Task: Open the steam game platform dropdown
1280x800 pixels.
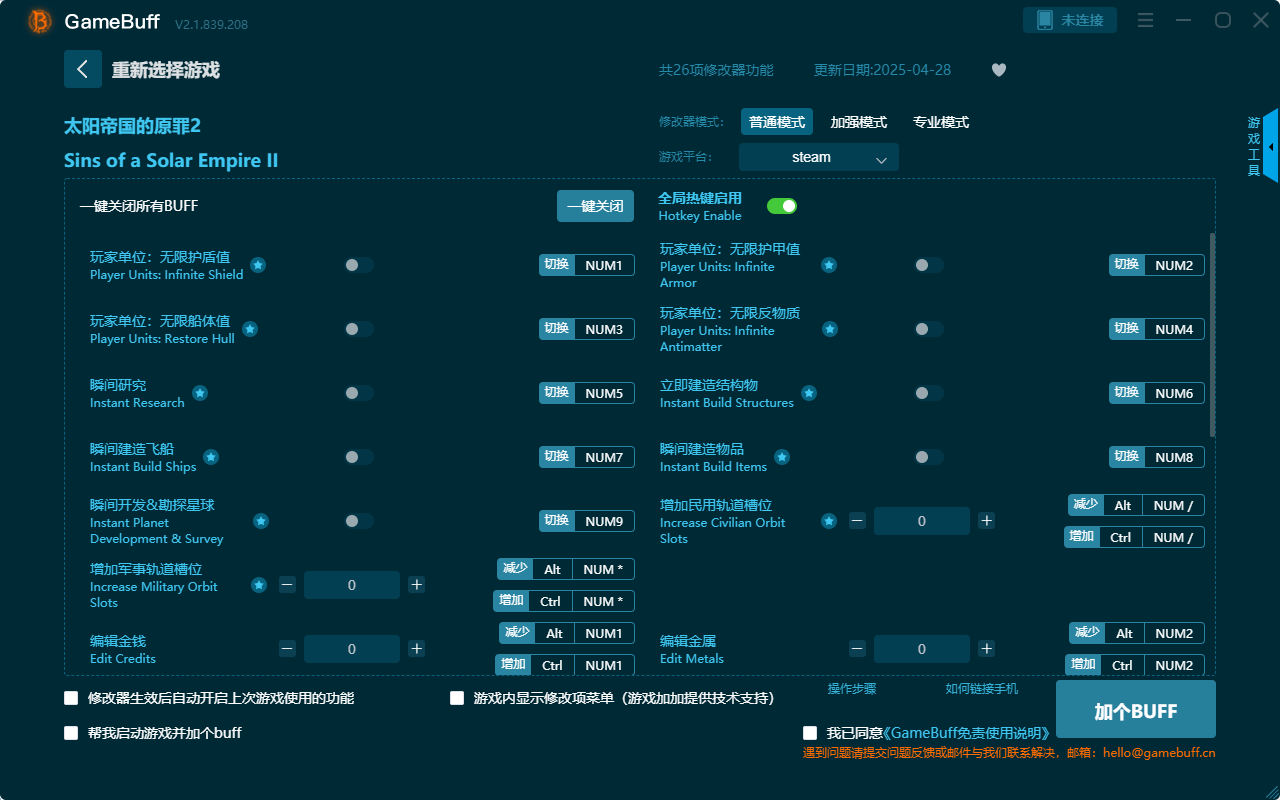Action: click(818, 157)
